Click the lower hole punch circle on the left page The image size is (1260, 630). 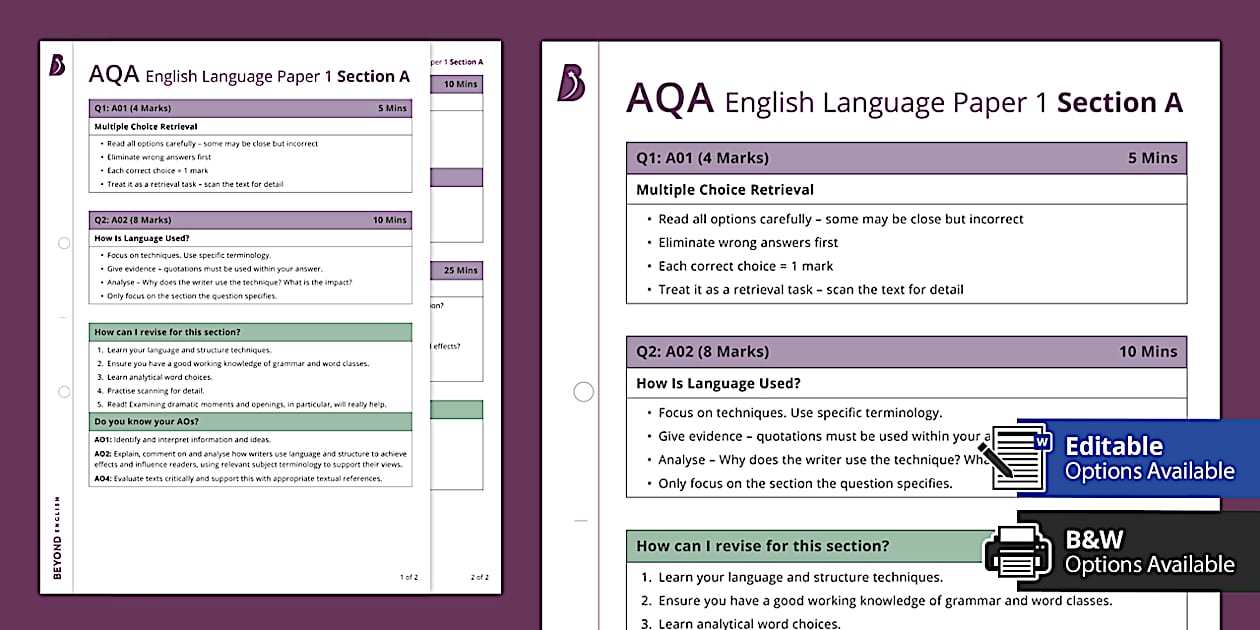(x=64, y=392)
